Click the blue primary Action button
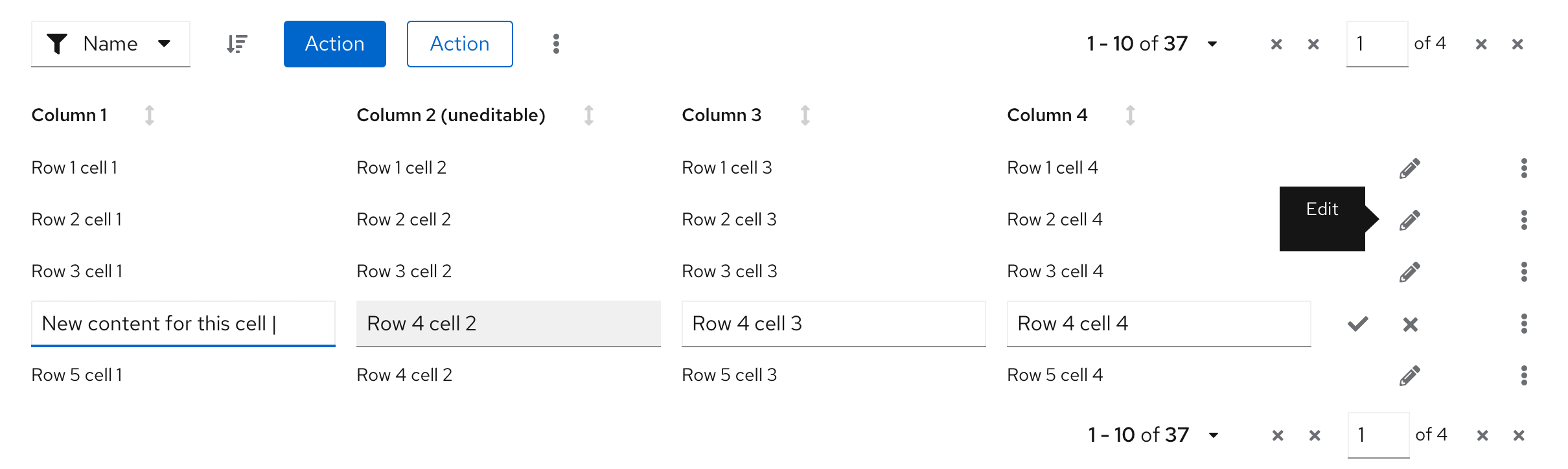Image resolution: width=1568 pixels, height=469 pixels. 335,44
